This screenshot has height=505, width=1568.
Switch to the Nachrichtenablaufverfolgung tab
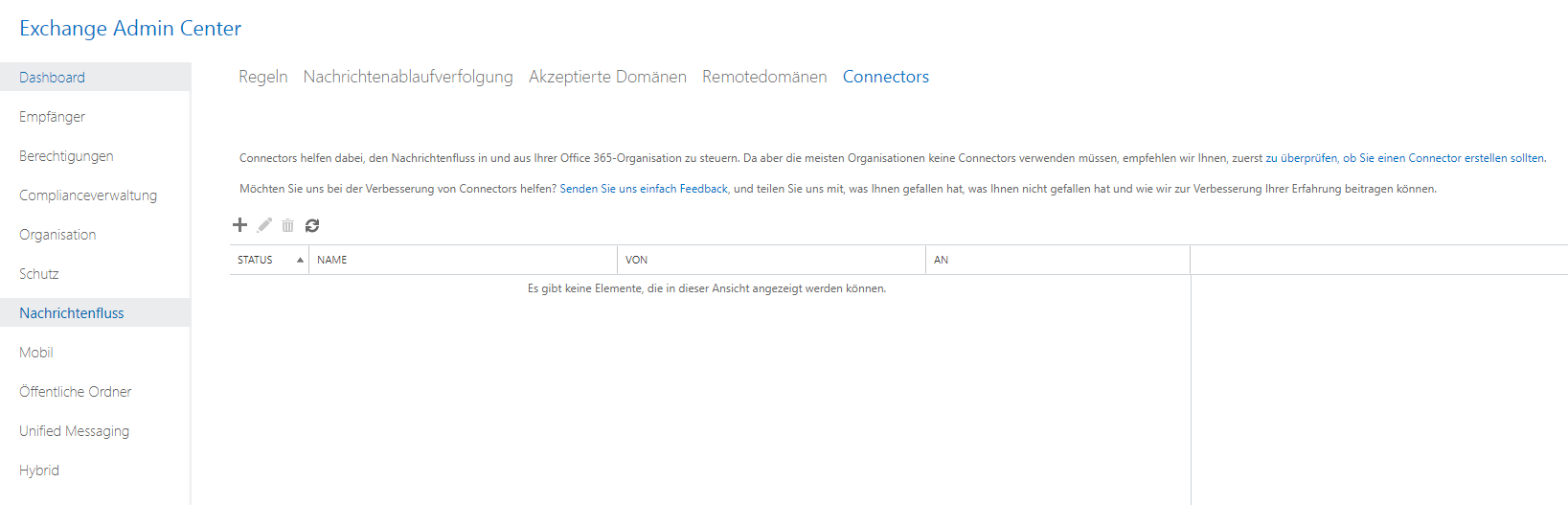point(408,77)
